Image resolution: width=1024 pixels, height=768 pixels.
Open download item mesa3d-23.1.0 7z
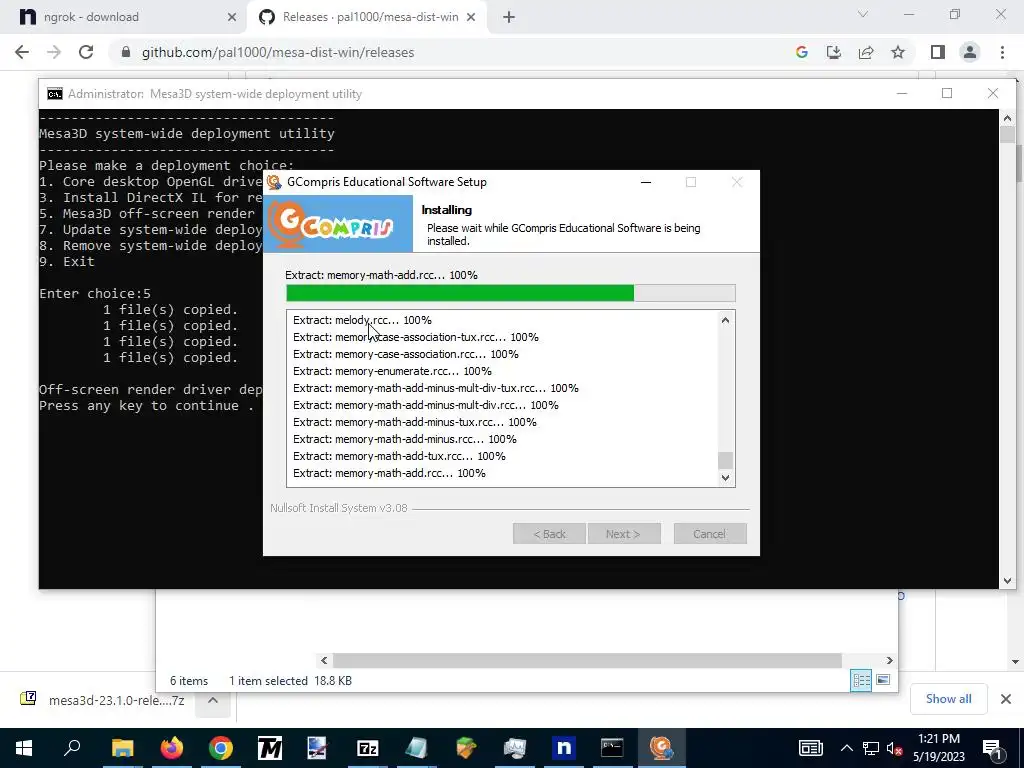coord(103,700)
